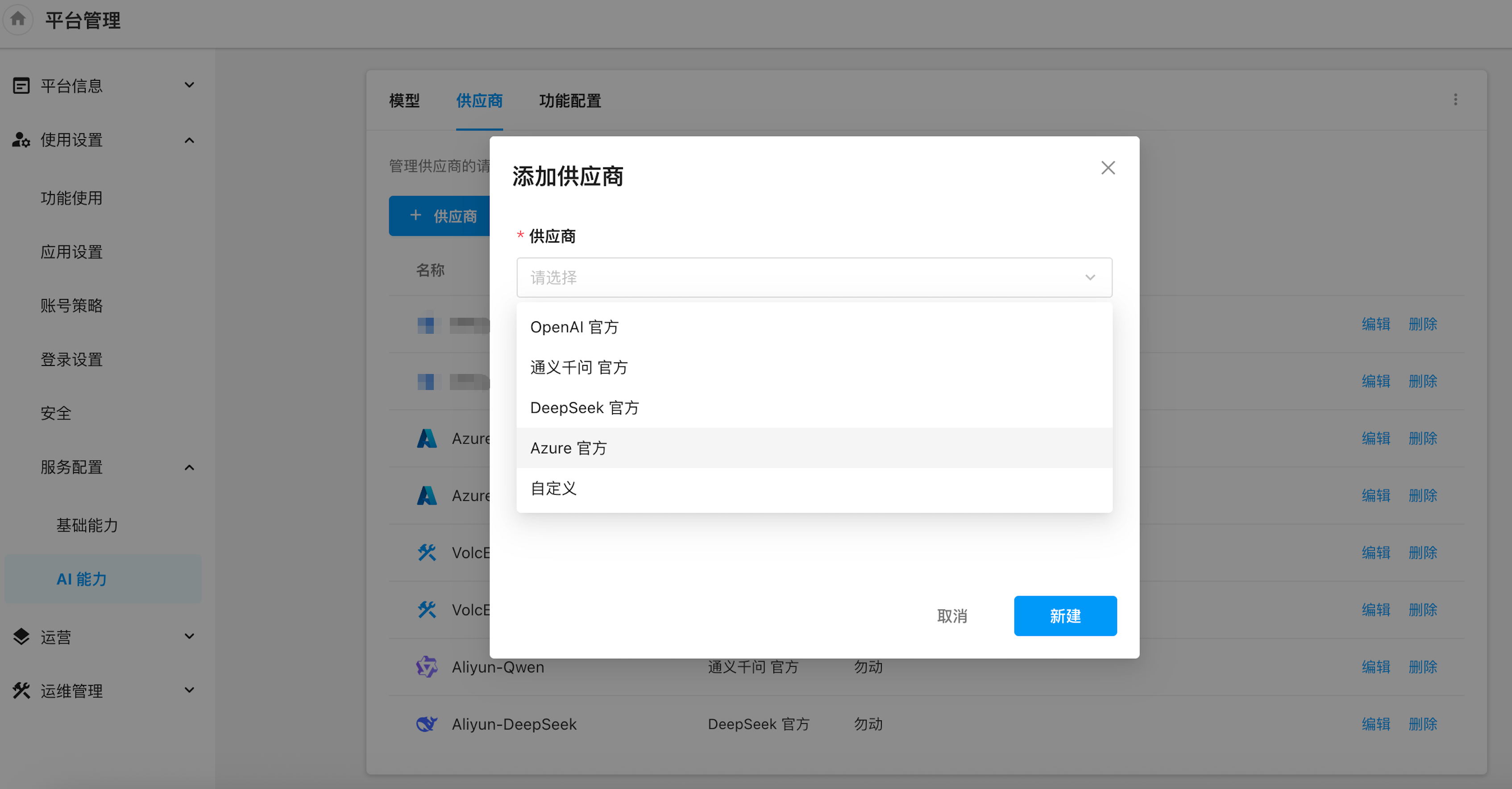Click the Aliyun-DeepSeek whale logo

pyautogui.click(x=427, y=724)
